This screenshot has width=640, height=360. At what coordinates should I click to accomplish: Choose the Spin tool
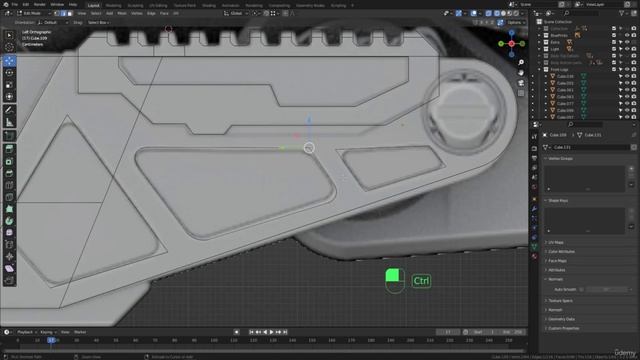coord(9,221)
